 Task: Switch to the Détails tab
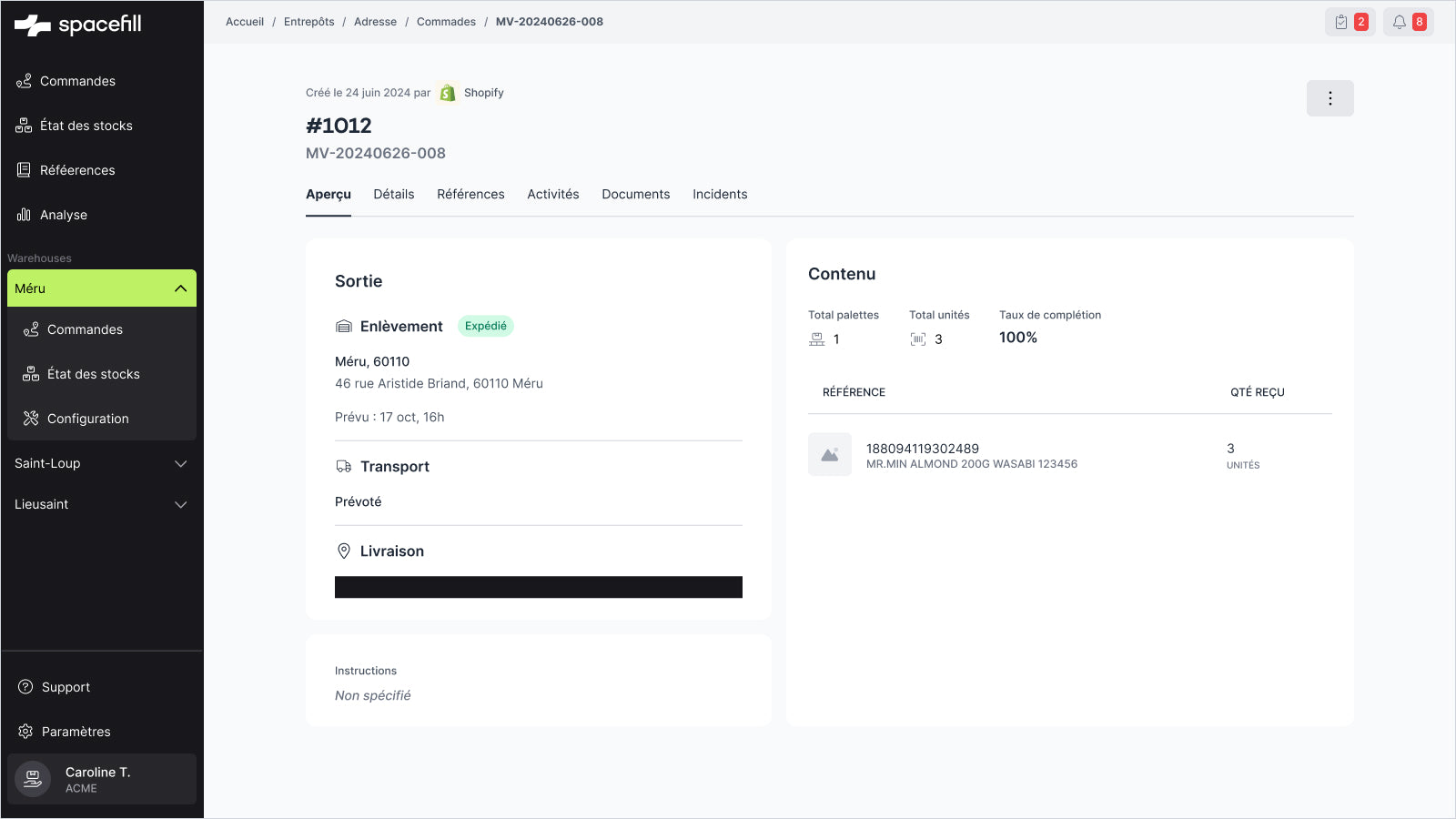(393, 194)
